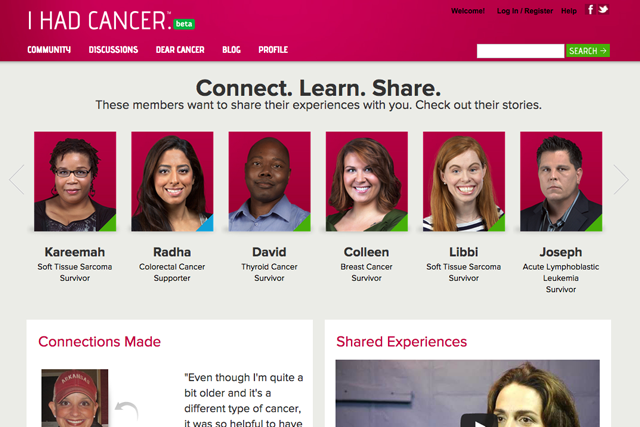Image resolution: width=640 pixels, height=427 pixels.
Task: Play the Shared Experiences video
Action: pos(479,421)
